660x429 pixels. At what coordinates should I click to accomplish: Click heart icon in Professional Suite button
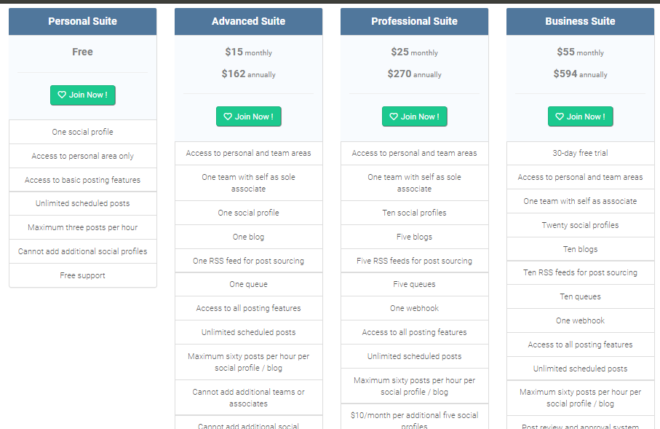(394, 117)
